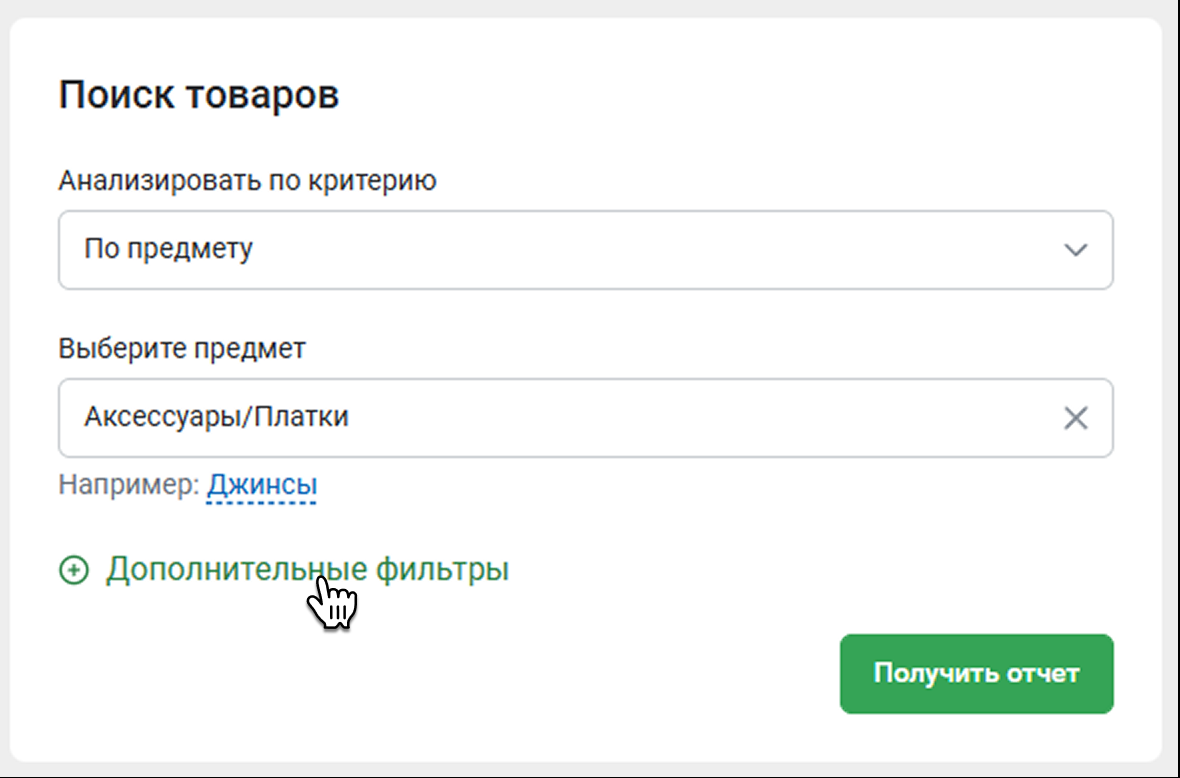1180x778 pixels.
Task: Click empty space inside the criterion combo box
Action: [650, 250]
